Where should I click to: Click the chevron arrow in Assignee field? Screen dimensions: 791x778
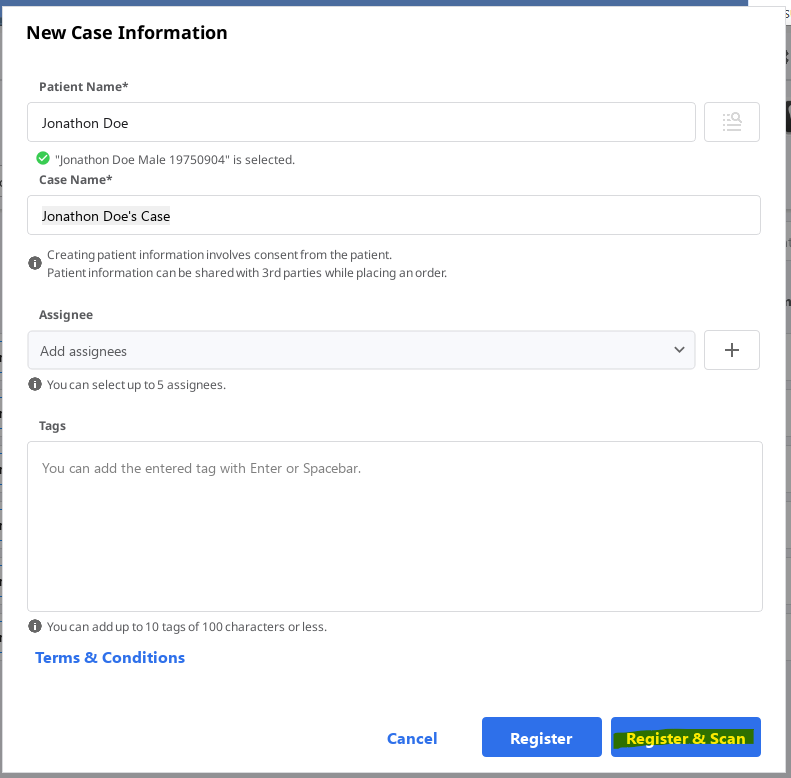coord(679,350)
